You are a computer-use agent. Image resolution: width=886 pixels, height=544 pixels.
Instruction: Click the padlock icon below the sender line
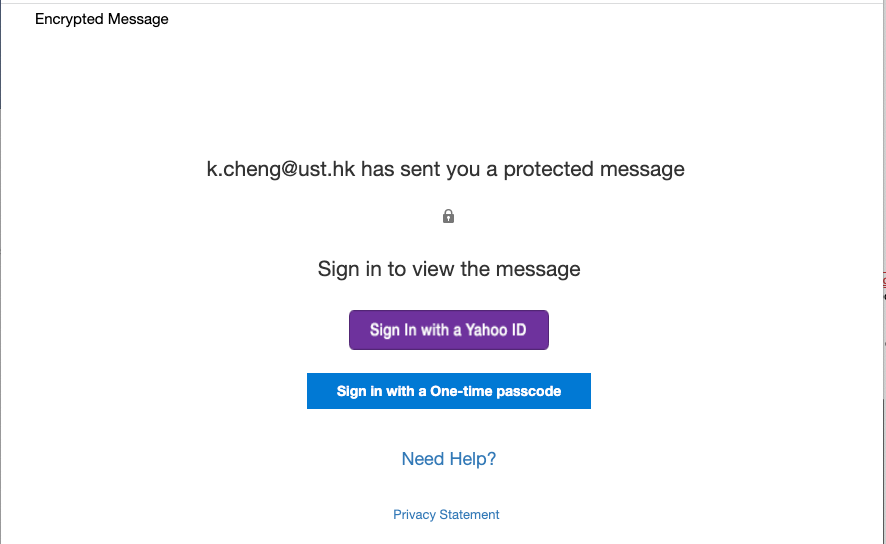click(448, 216)
